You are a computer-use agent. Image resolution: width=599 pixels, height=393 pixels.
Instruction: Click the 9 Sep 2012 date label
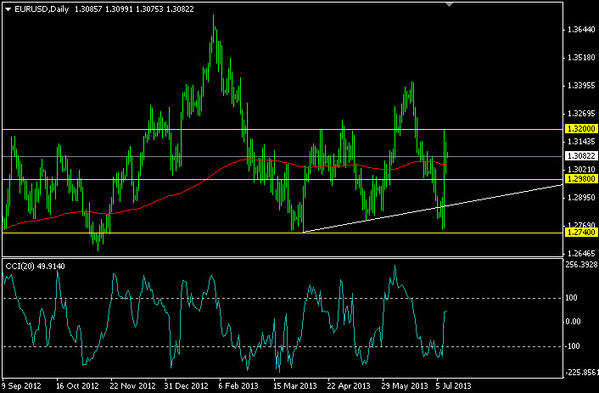21,386
